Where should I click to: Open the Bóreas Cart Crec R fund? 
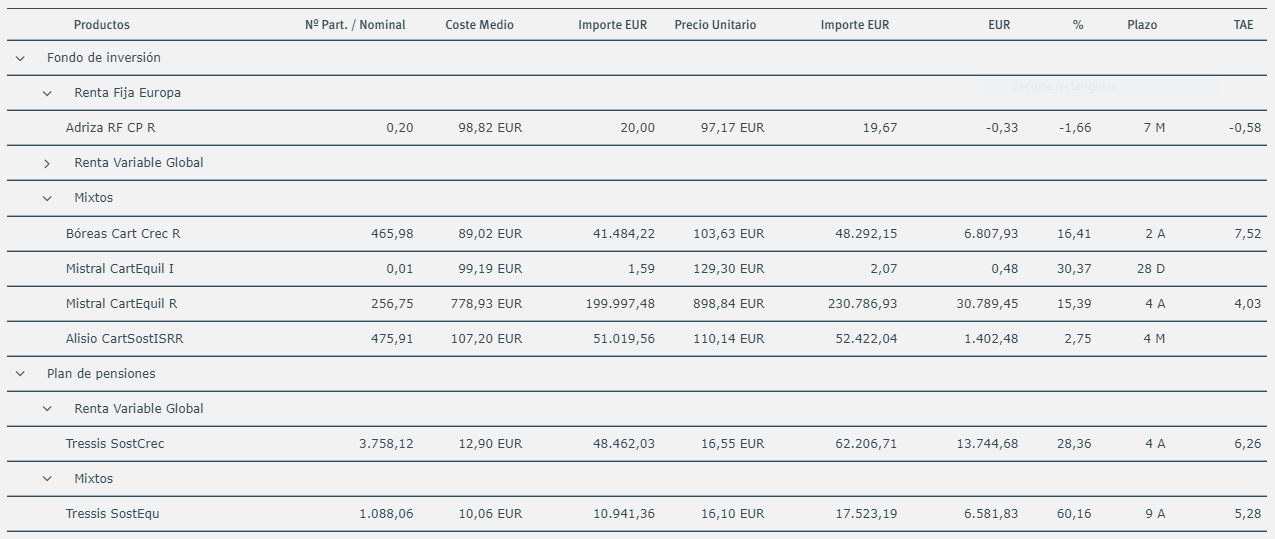coord(123,234)
